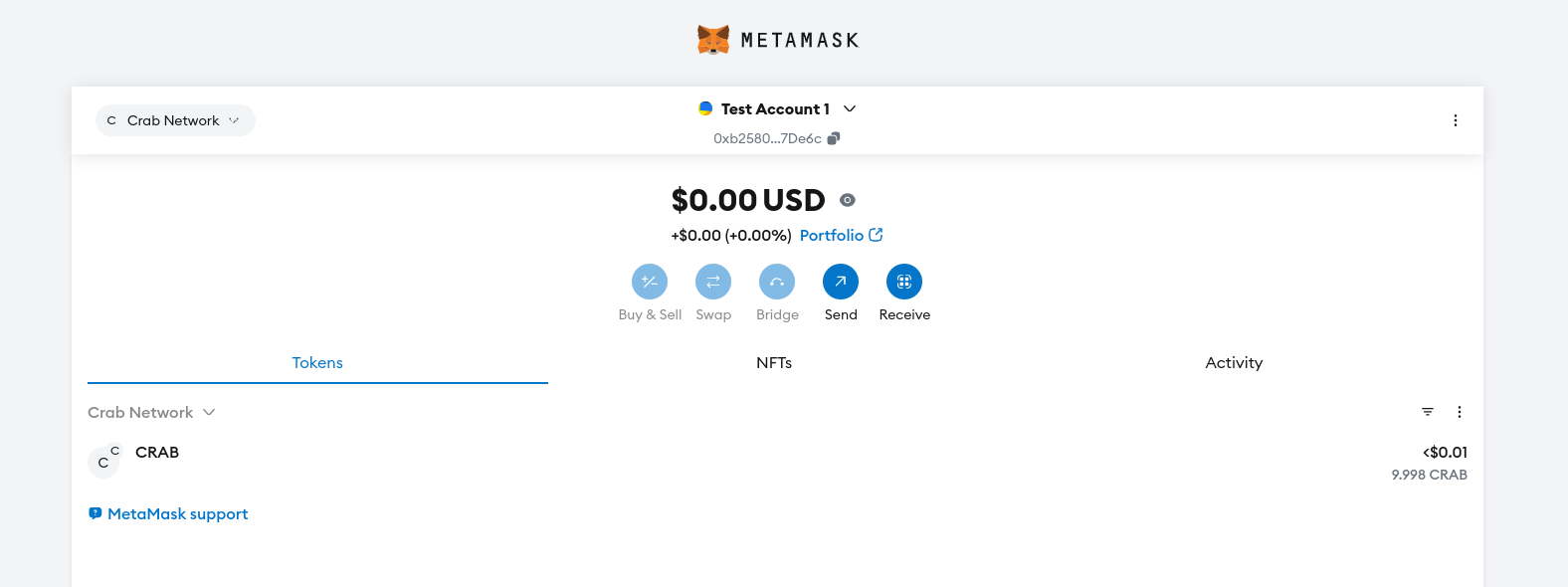Click the Buy & Sell icon
This screenshot has width=1568, height=587.
click(650, 282)
